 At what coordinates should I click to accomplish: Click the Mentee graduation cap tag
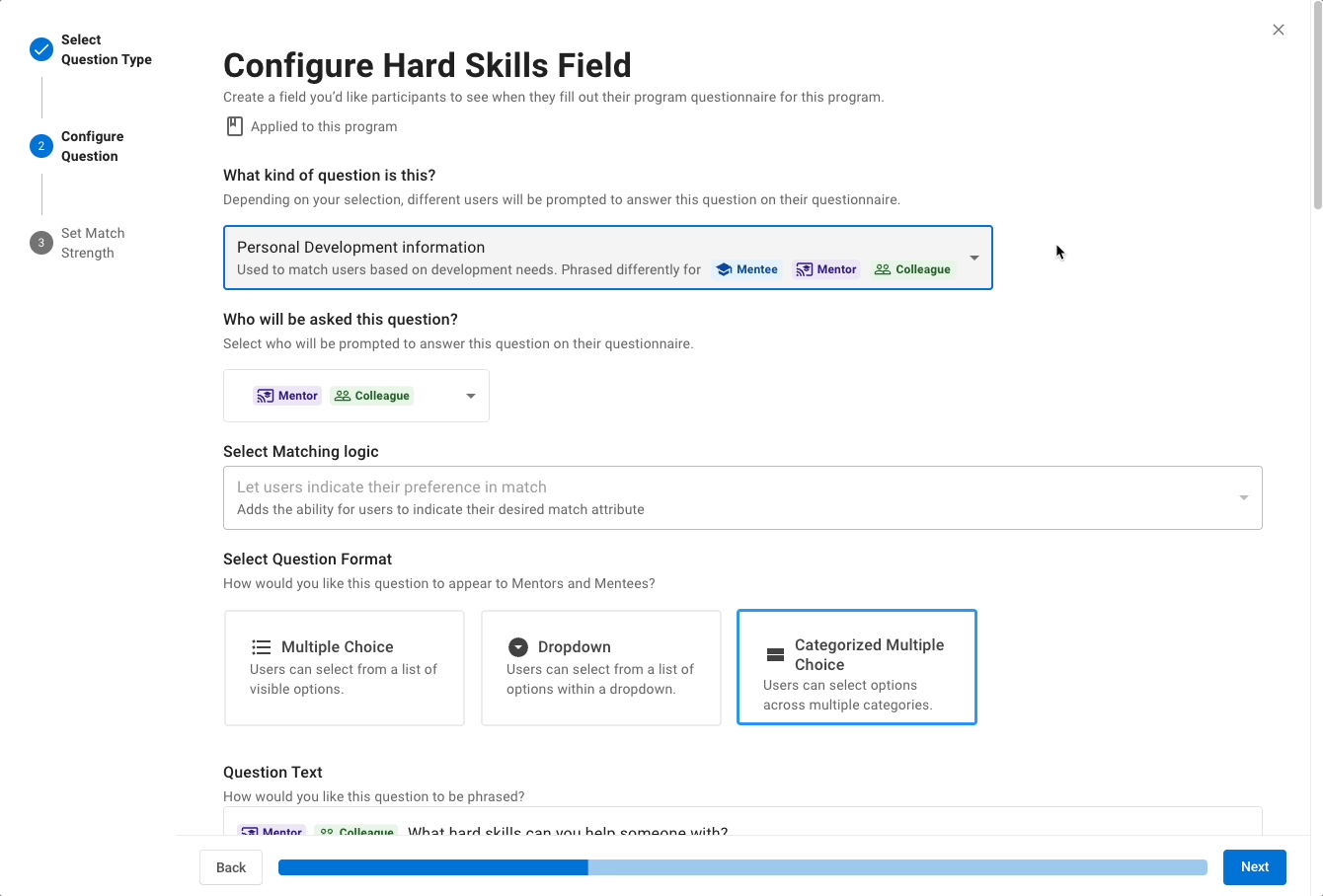[747, 269]
